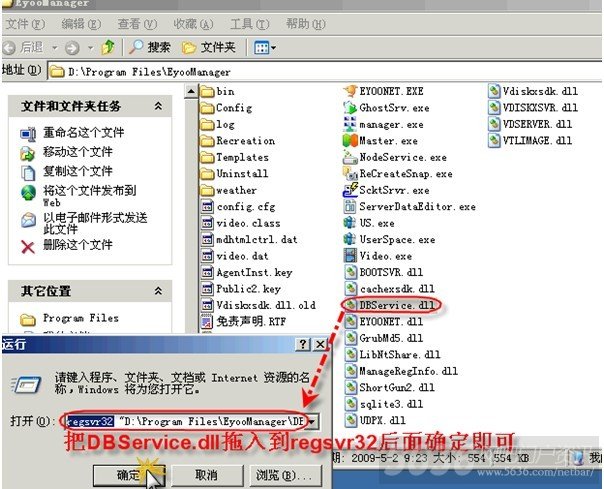Select the EYOONET.EXE icon
Viewport: 604px width, 489px height.
pos(350,91)
